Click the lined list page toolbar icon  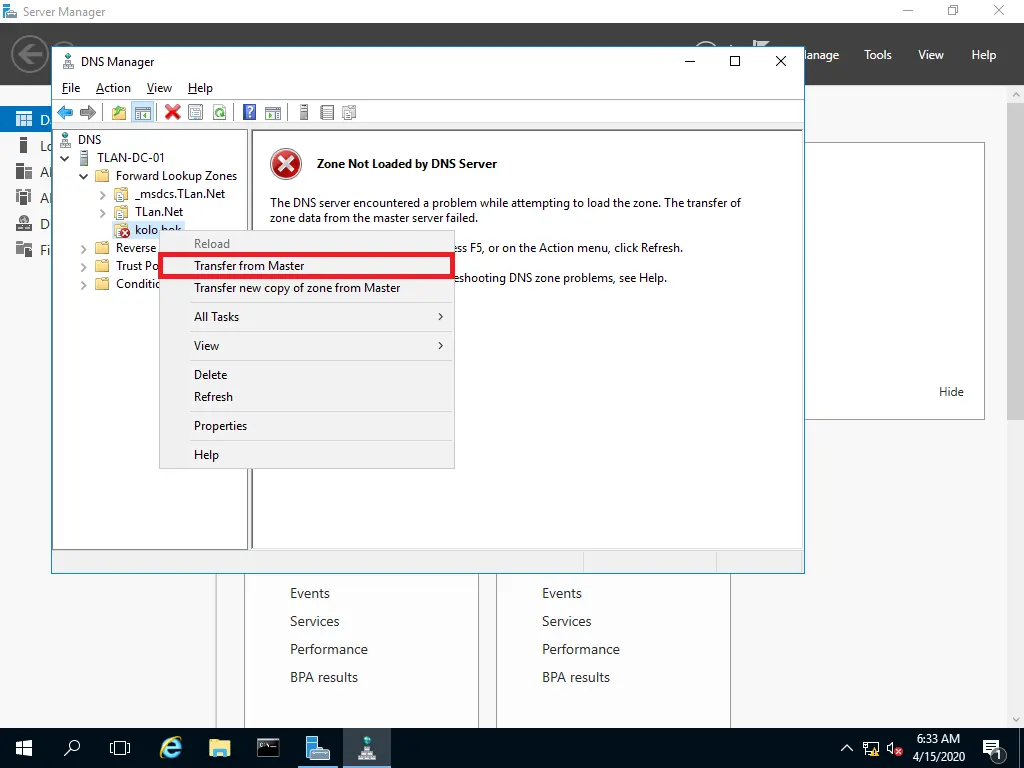tap(327, 112)
